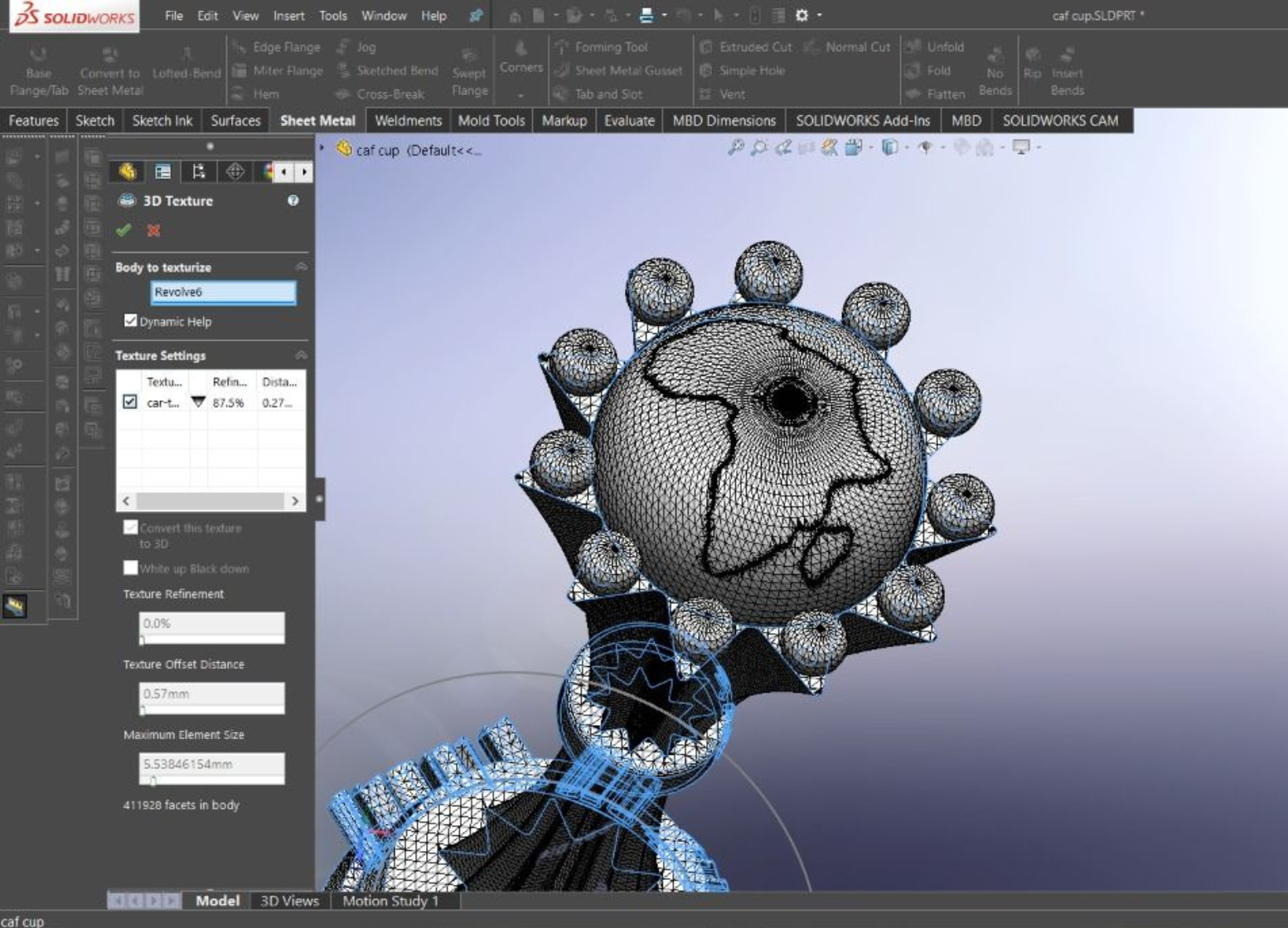Switch to the Evaluate tab
Image resolution: width=1288 pixels, height=928 pixels.
coord(628,120)
